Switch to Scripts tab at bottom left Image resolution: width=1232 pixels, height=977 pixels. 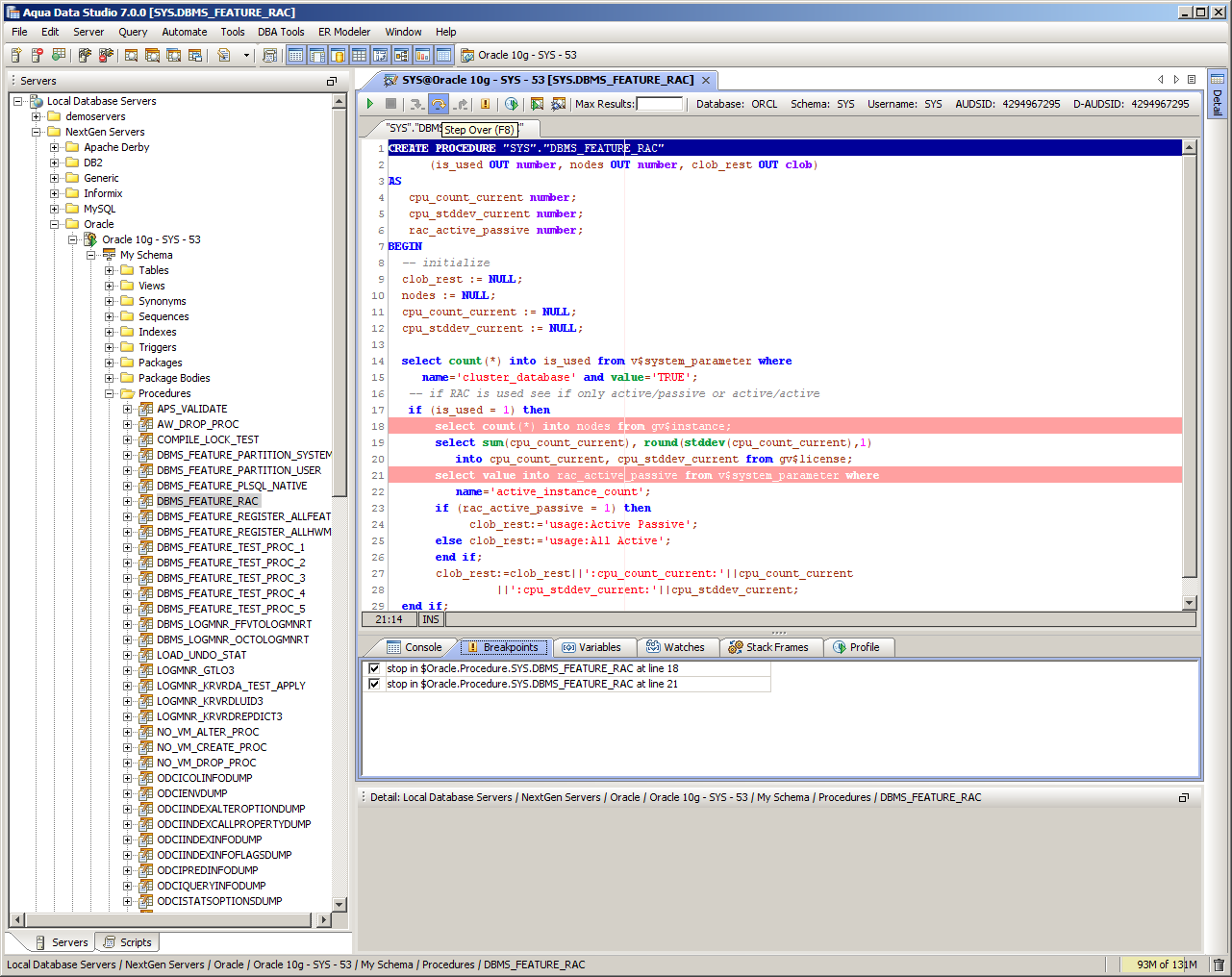point(128,942)
